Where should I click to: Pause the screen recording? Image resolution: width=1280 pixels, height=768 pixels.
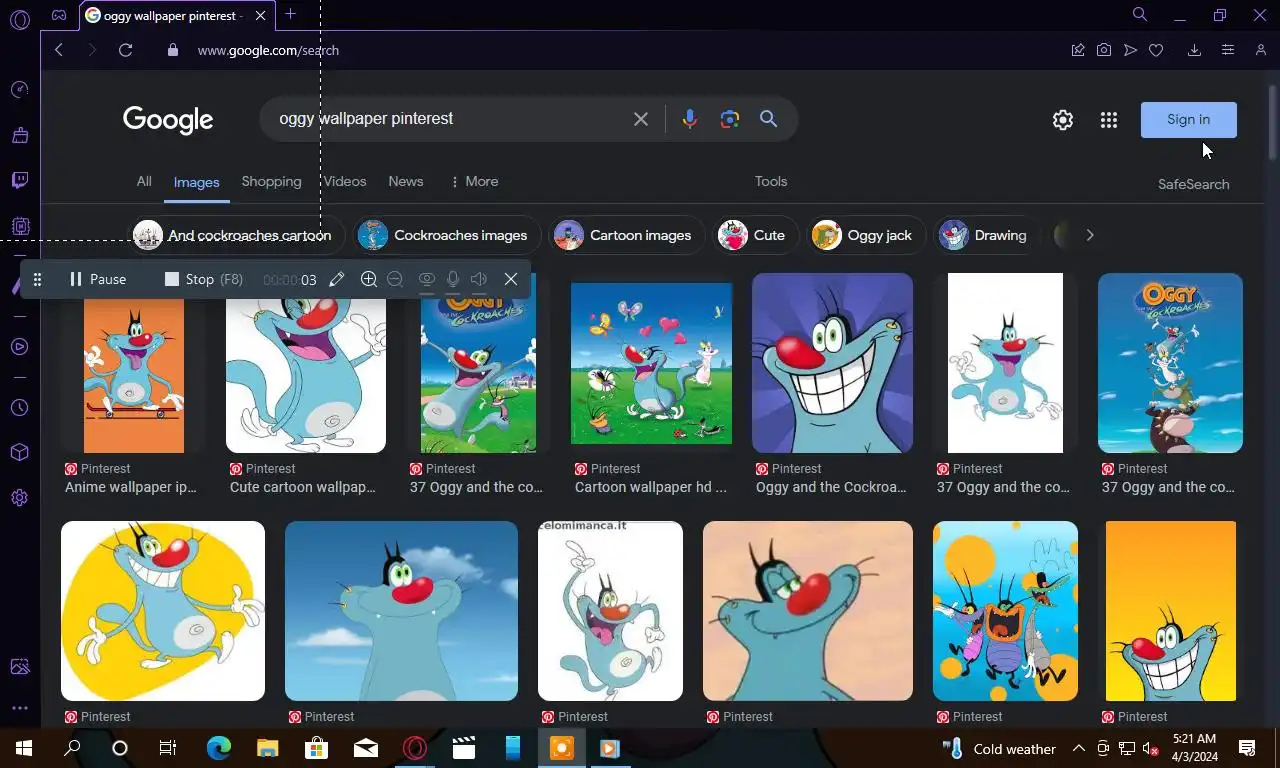[97, 279]
